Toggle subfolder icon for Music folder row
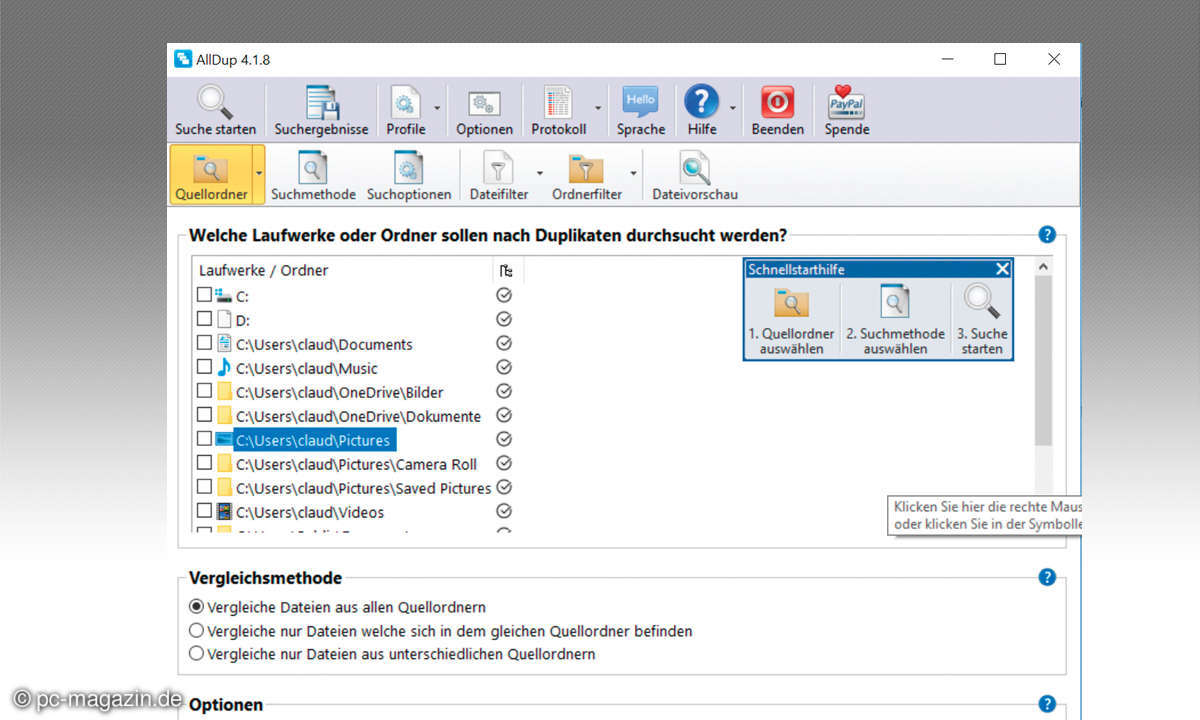Image resolution: width=1200 pixels, height=720 pixels. click(505, 367)
